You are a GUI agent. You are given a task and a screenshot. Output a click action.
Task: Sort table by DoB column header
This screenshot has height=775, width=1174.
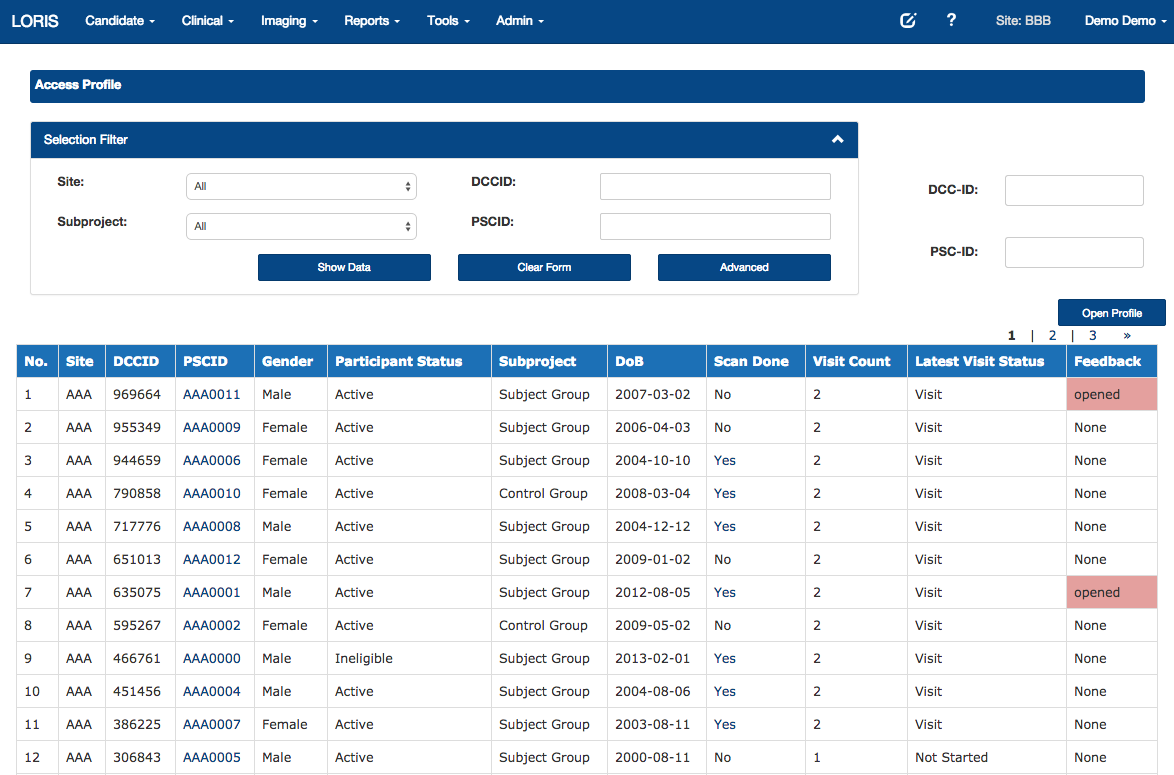630,361
